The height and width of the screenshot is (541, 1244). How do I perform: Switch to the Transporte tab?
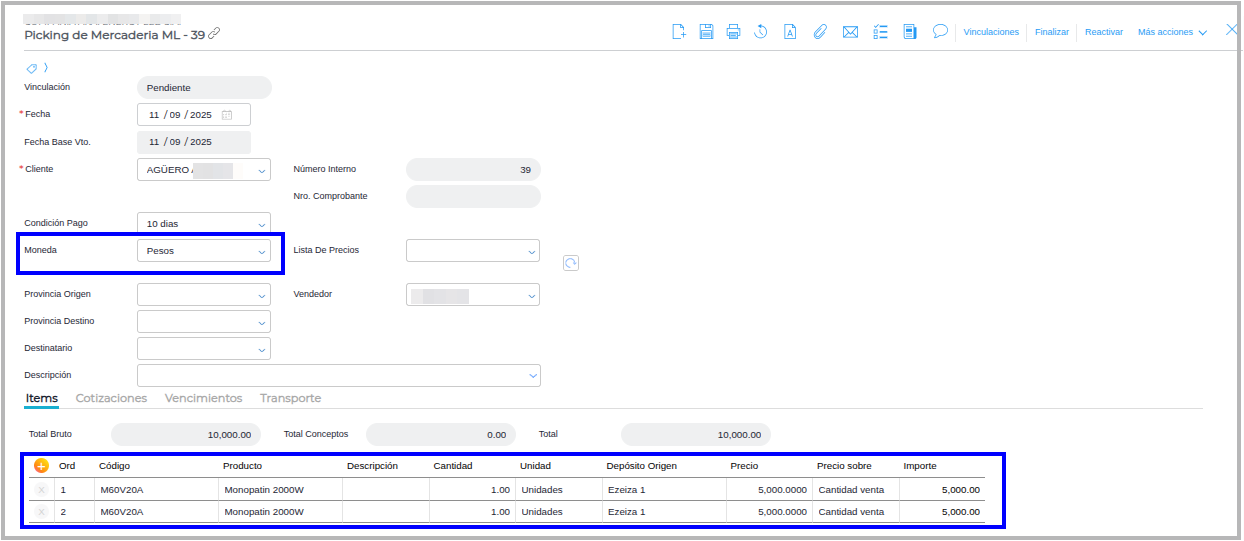(x=290, y=398)
